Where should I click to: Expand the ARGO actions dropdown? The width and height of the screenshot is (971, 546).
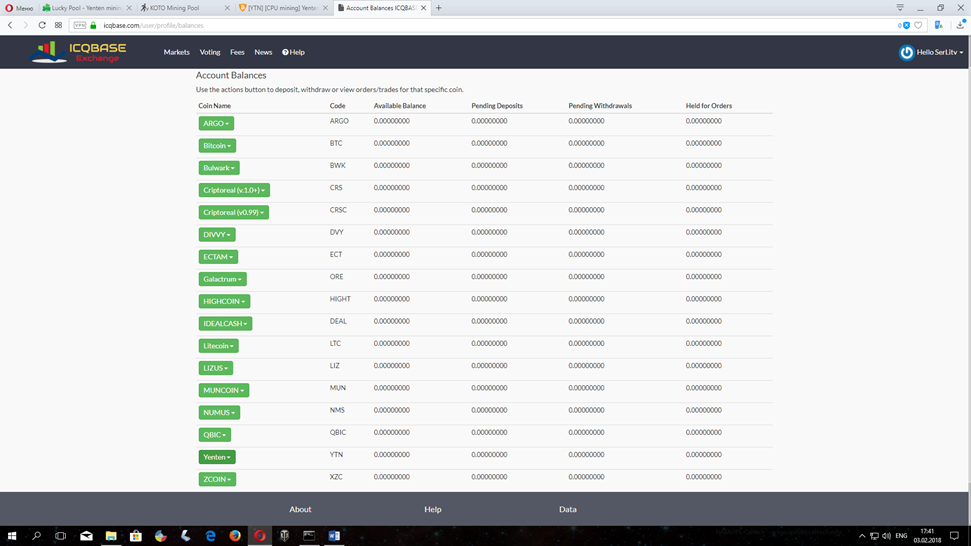216,123
